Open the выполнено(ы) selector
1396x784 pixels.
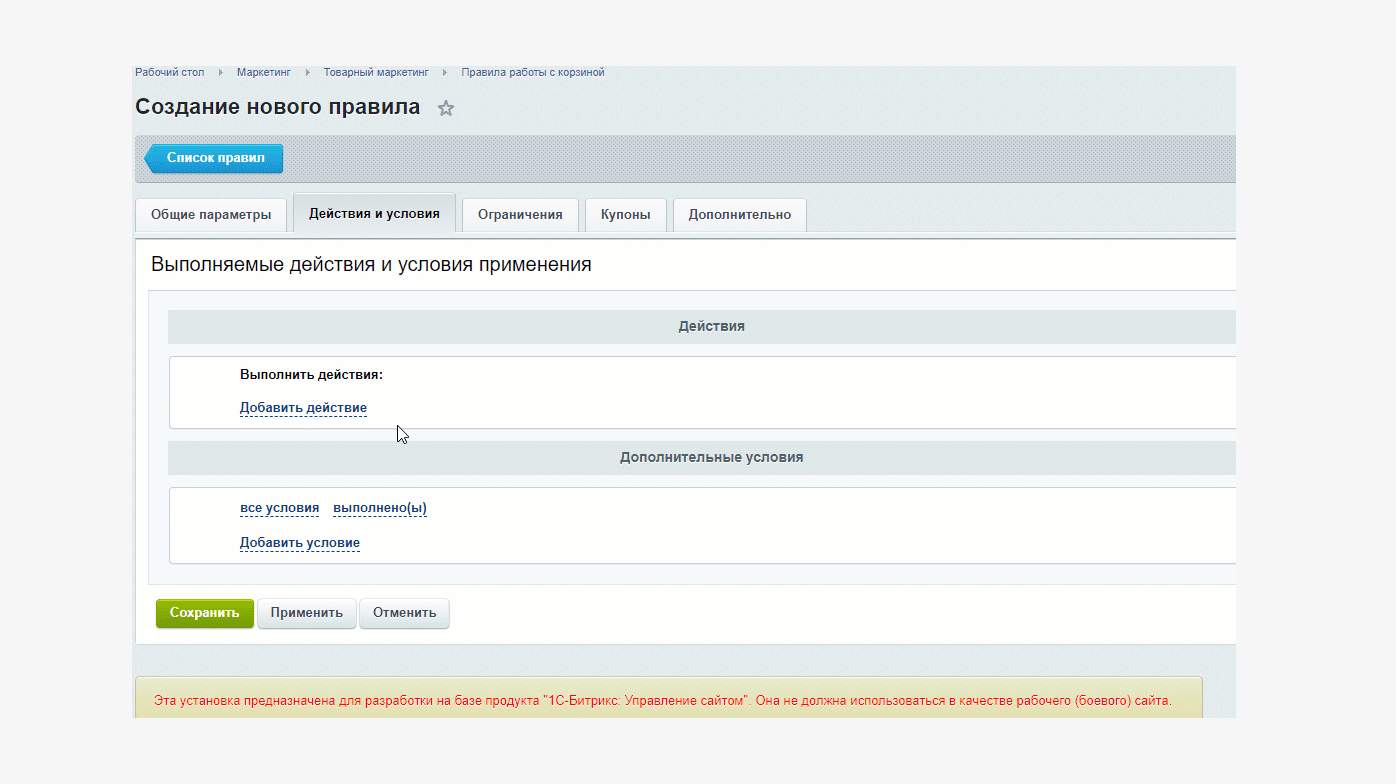pyautogui.click(x=380, y=507)
